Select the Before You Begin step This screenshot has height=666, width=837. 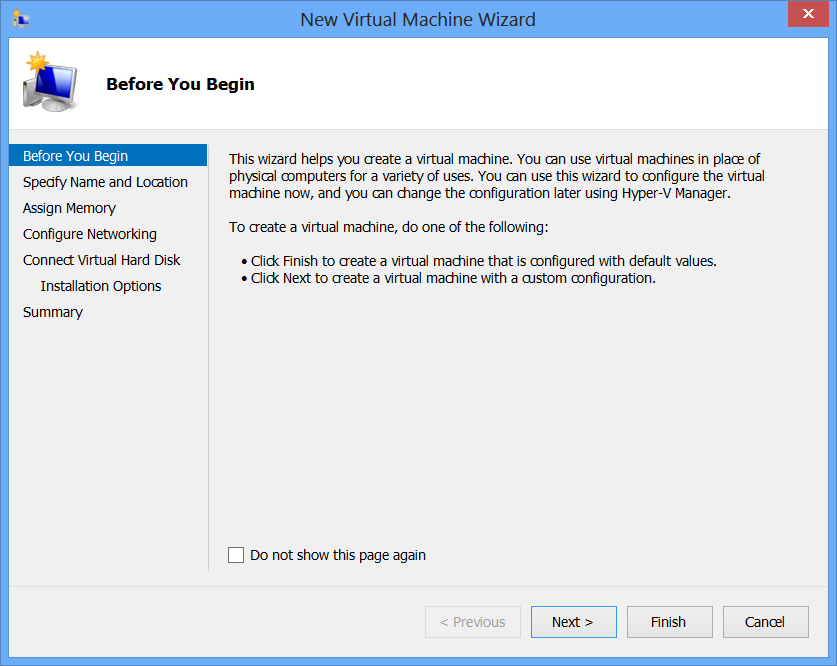coord(108,156)
